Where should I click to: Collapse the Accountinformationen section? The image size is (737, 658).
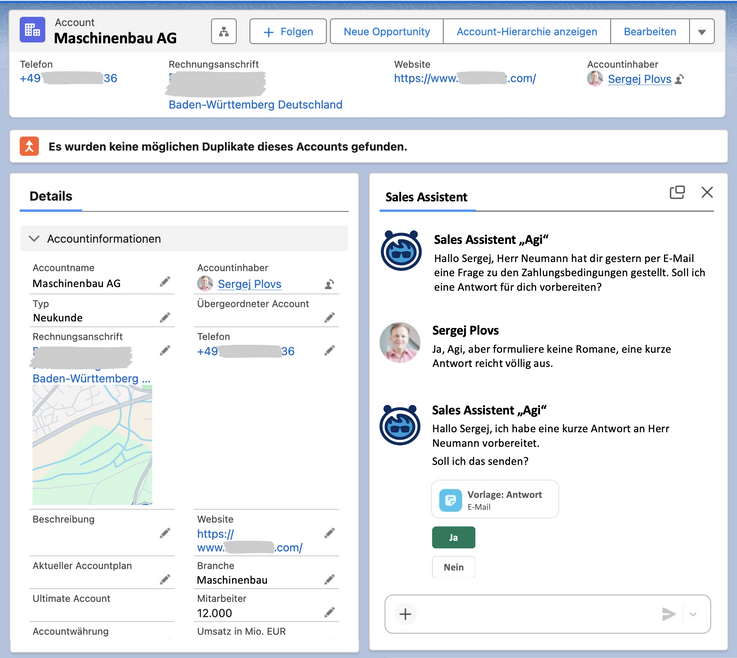click(35, 239)
